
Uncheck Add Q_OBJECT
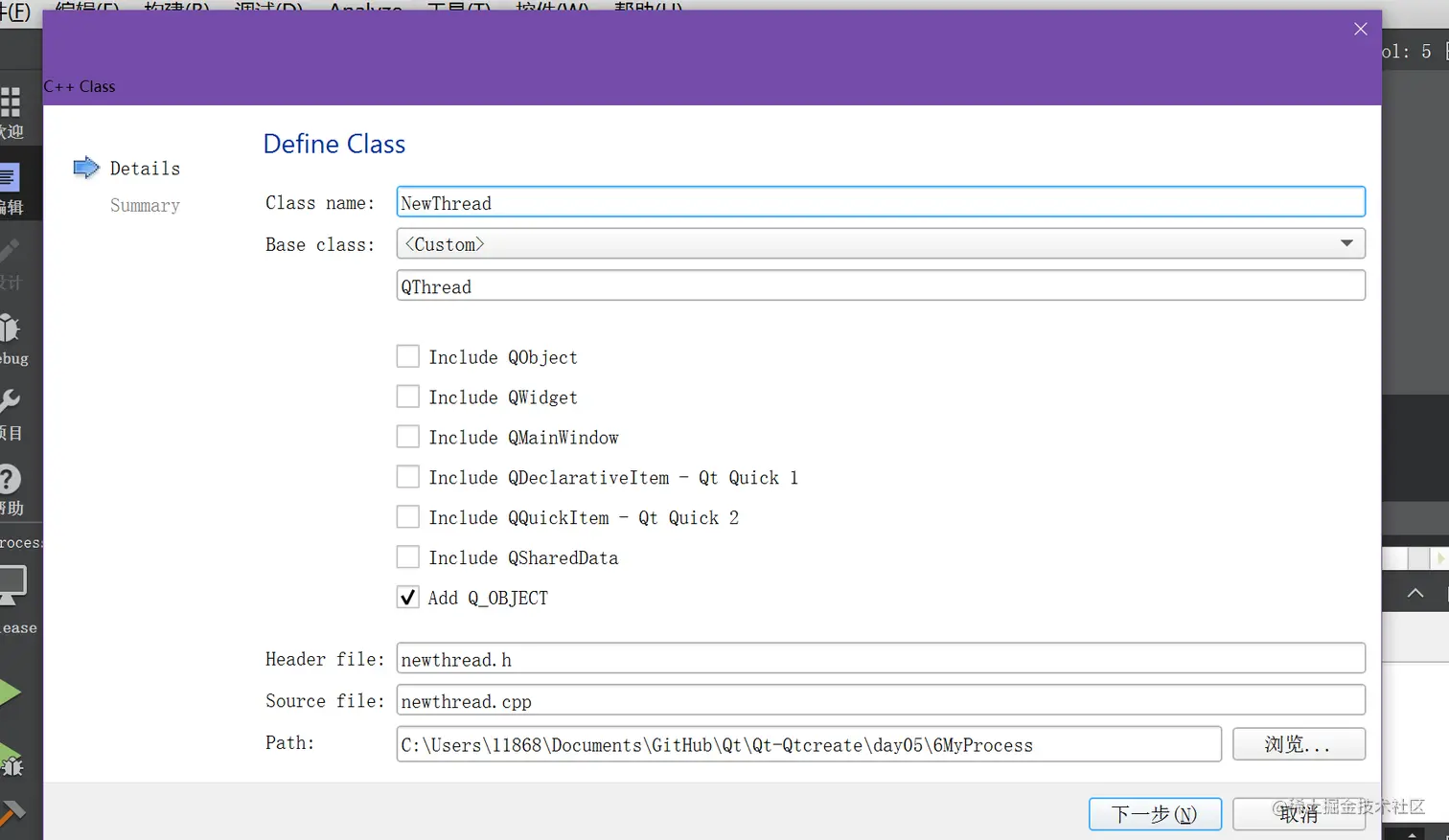pos(407,598)
